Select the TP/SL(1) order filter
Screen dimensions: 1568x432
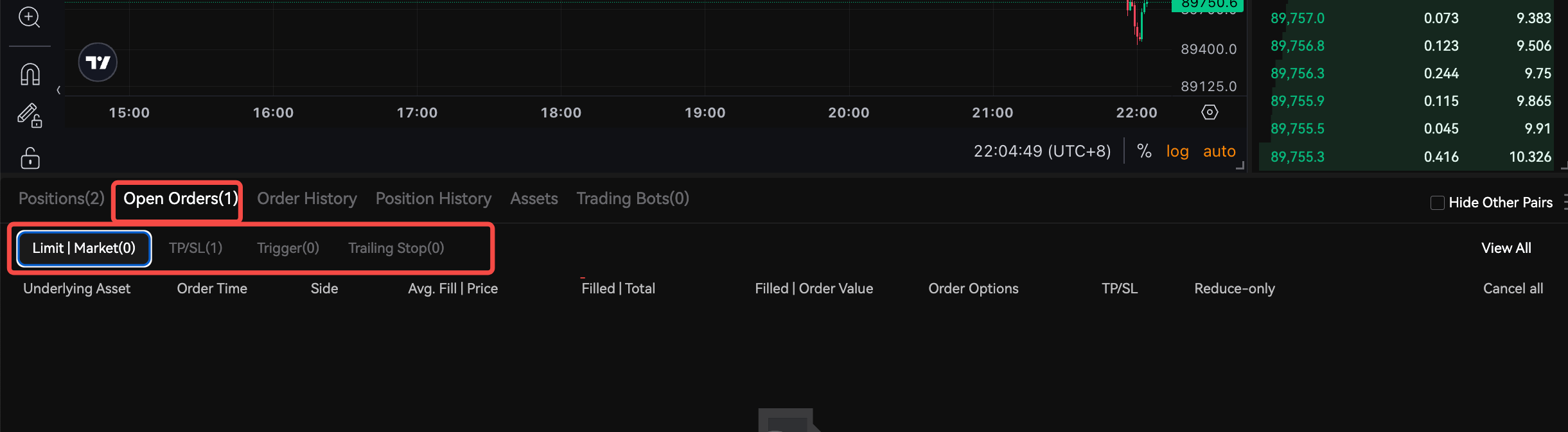click(196, 248)
